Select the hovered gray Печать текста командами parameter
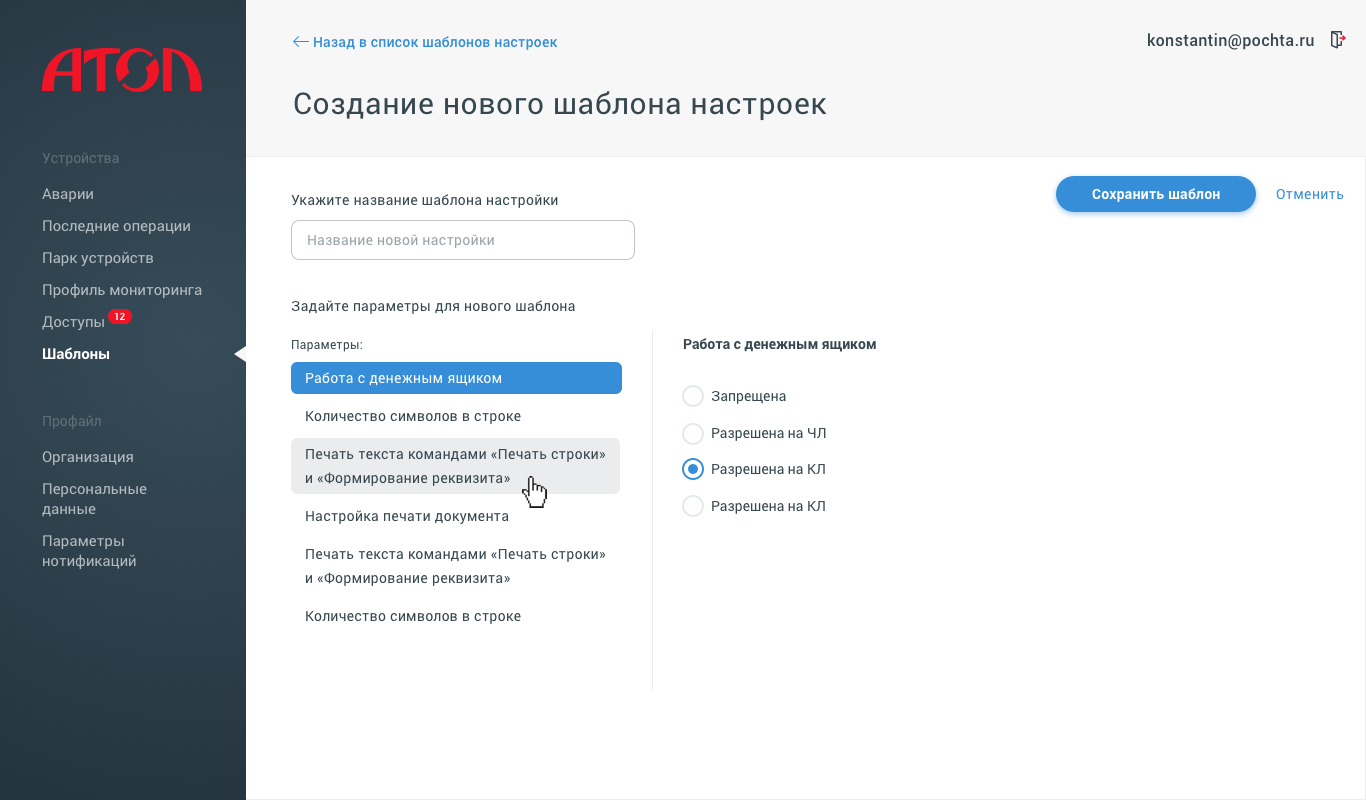This screenshot has width=1366, height=800. coord(456,466)
